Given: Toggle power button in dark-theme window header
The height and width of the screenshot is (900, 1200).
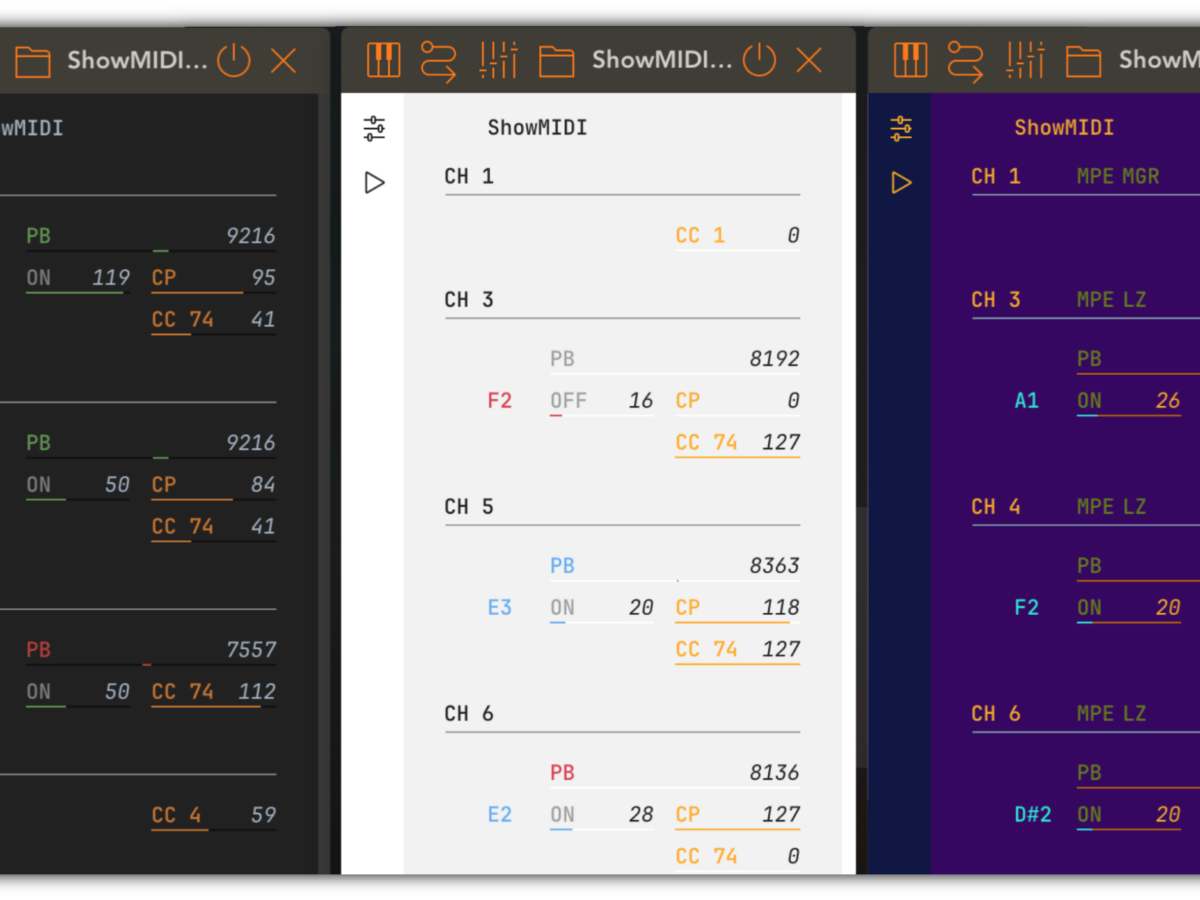Looking at the screenshot, I should coord(234,60).
